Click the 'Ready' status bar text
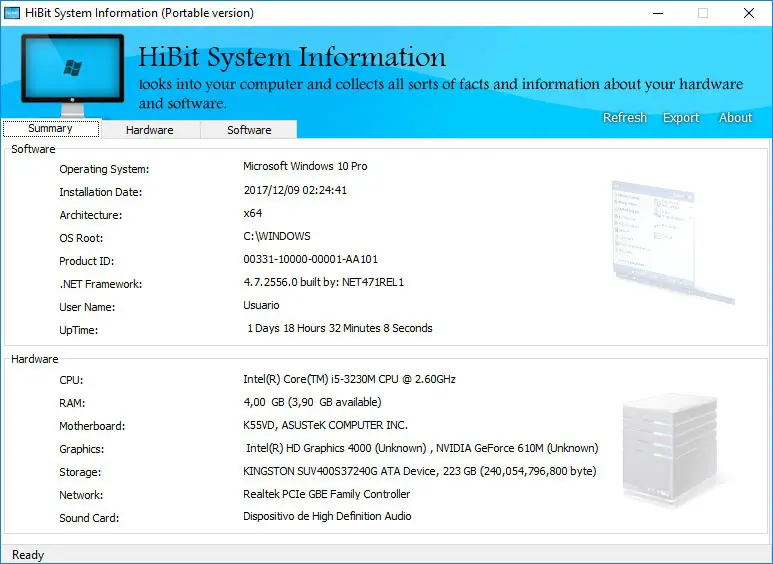The width and height of the screenshot is (773, 564). pos(28,555)
